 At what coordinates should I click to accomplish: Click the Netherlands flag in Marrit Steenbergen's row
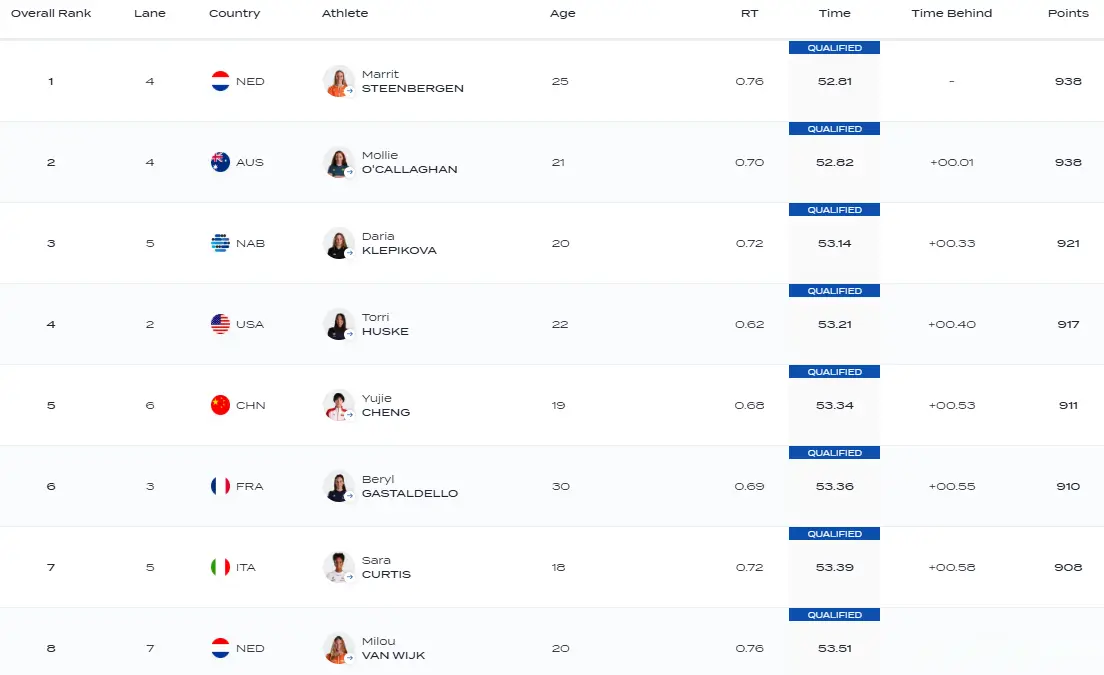(x=221, y=81)
